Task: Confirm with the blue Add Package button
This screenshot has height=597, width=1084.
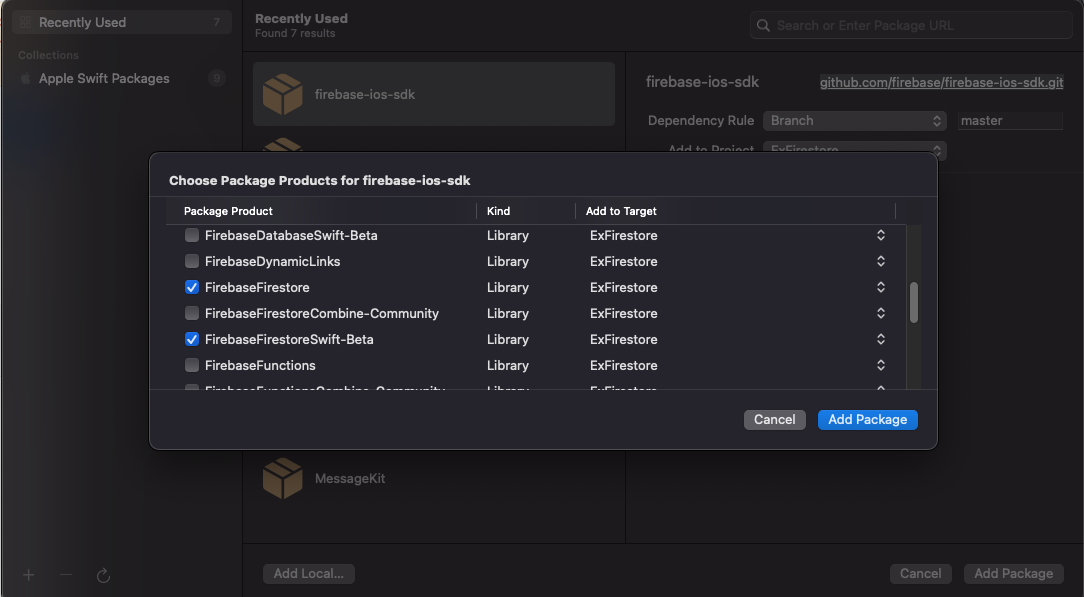Action: coord(867,419)
